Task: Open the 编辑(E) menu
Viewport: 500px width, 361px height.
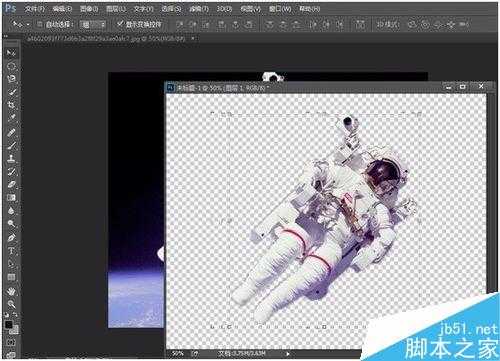Action: [62, 9]
